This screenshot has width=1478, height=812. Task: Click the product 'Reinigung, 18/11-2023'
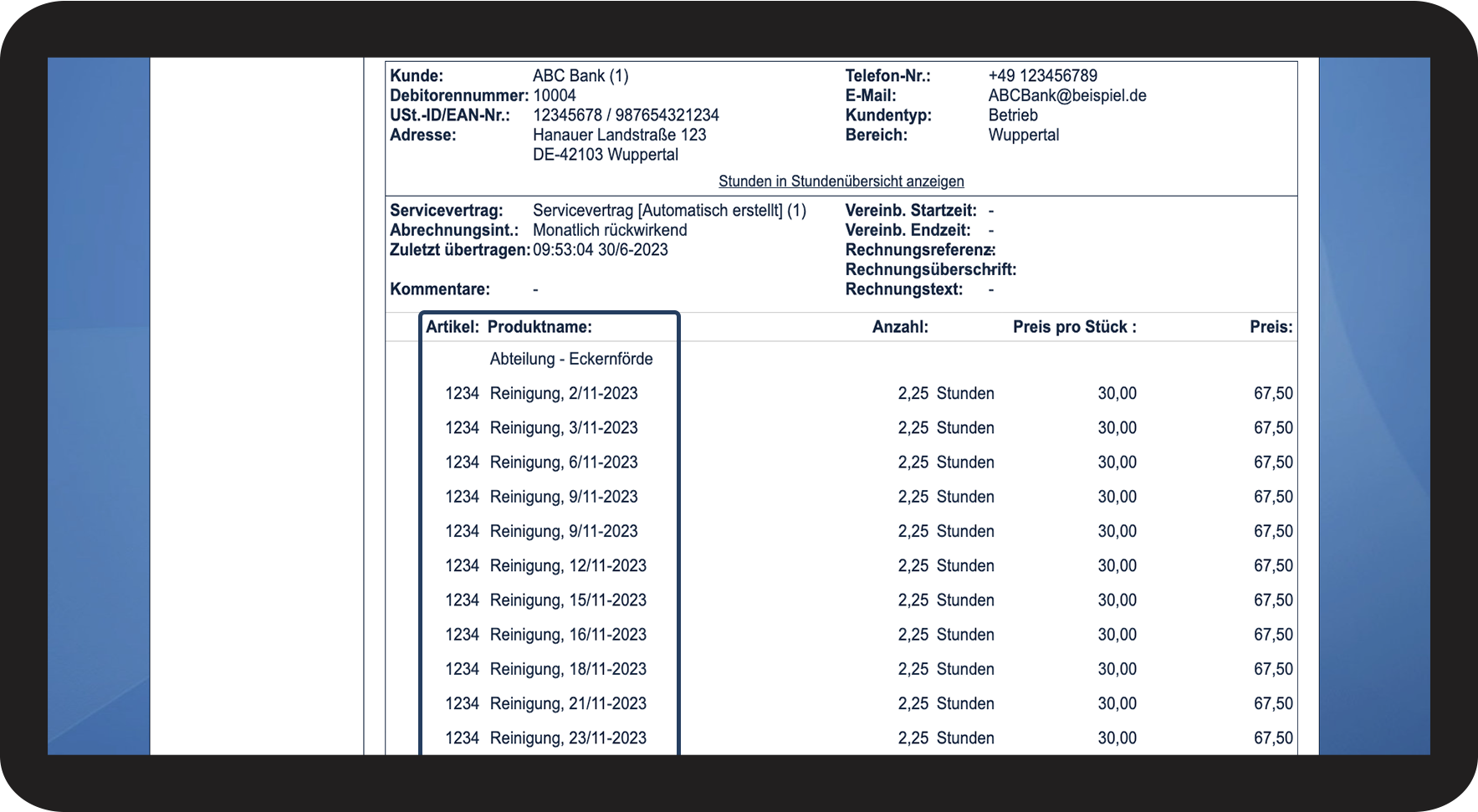click(568, 669)
